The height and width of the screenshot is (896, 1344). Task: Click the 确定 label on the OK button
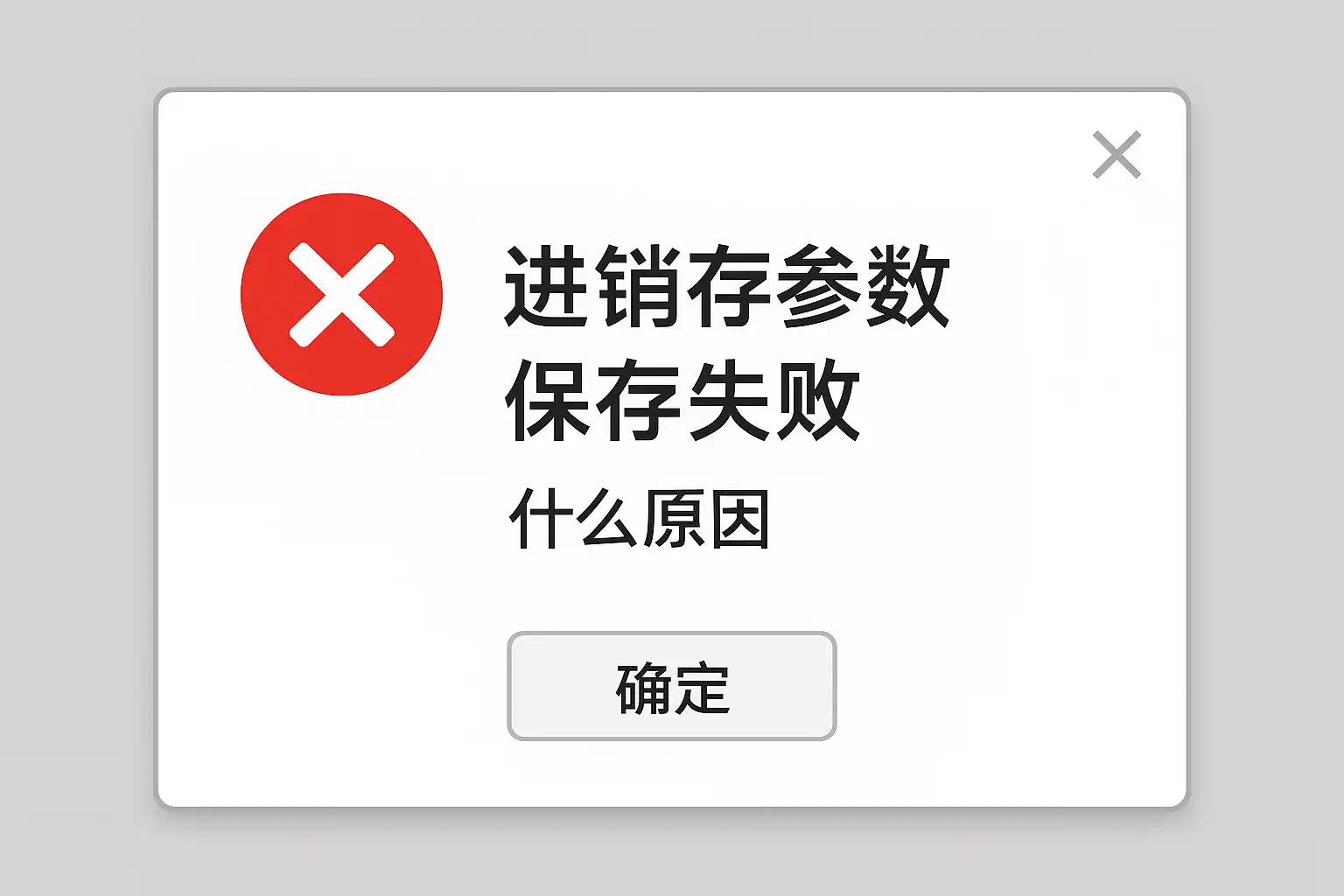[672, 688]
